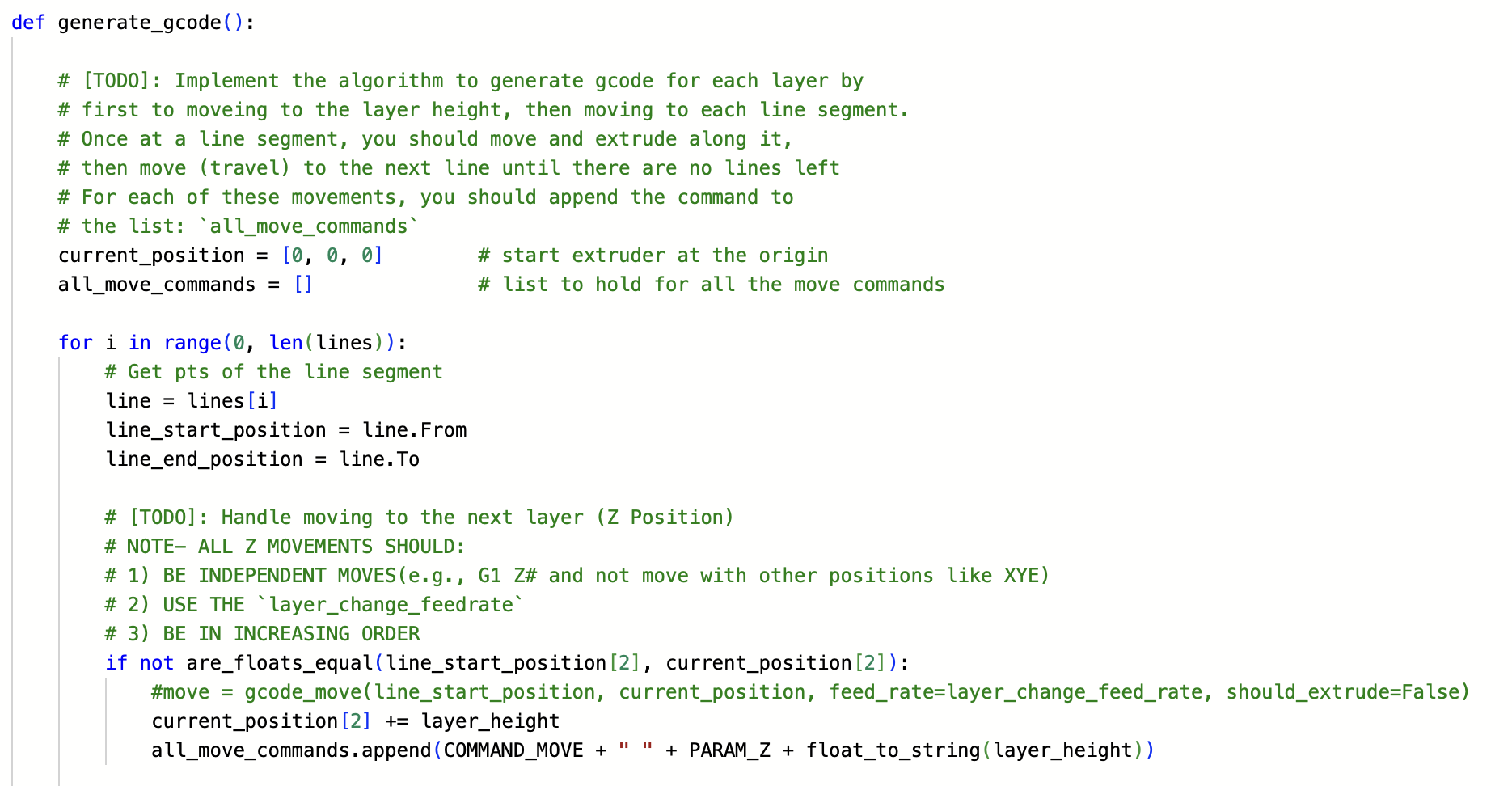Click the float_to_string function call
The image size is (1512, 786).
tap(893, 750)
